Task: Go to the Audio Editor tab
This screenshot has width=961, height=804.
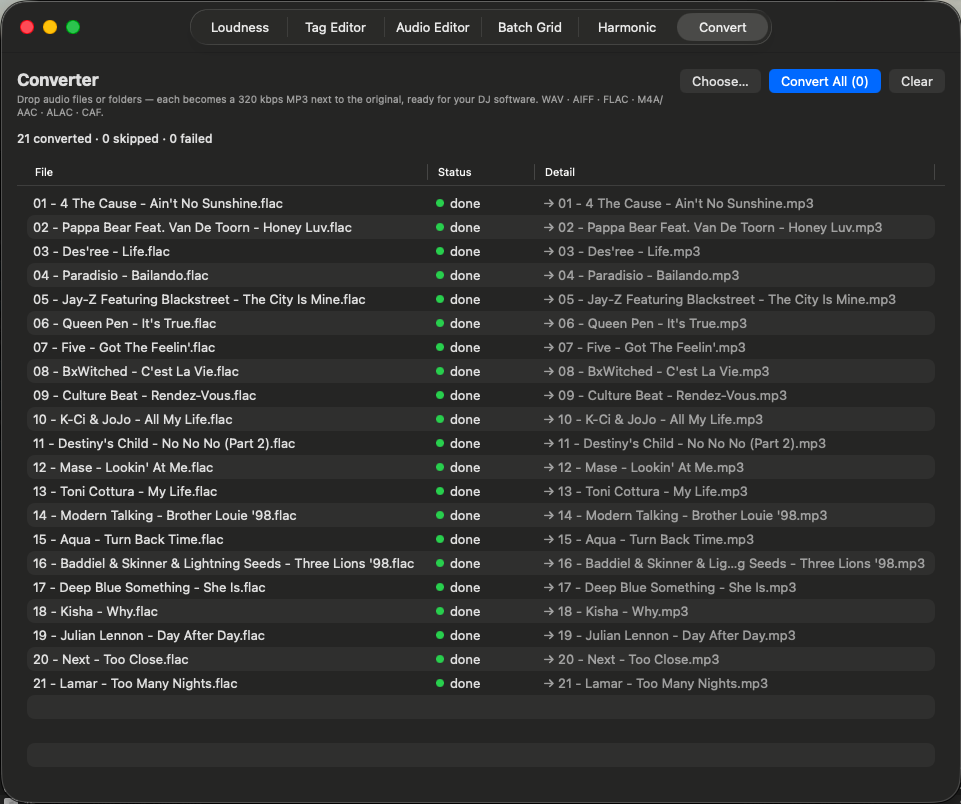Action: 433,28
